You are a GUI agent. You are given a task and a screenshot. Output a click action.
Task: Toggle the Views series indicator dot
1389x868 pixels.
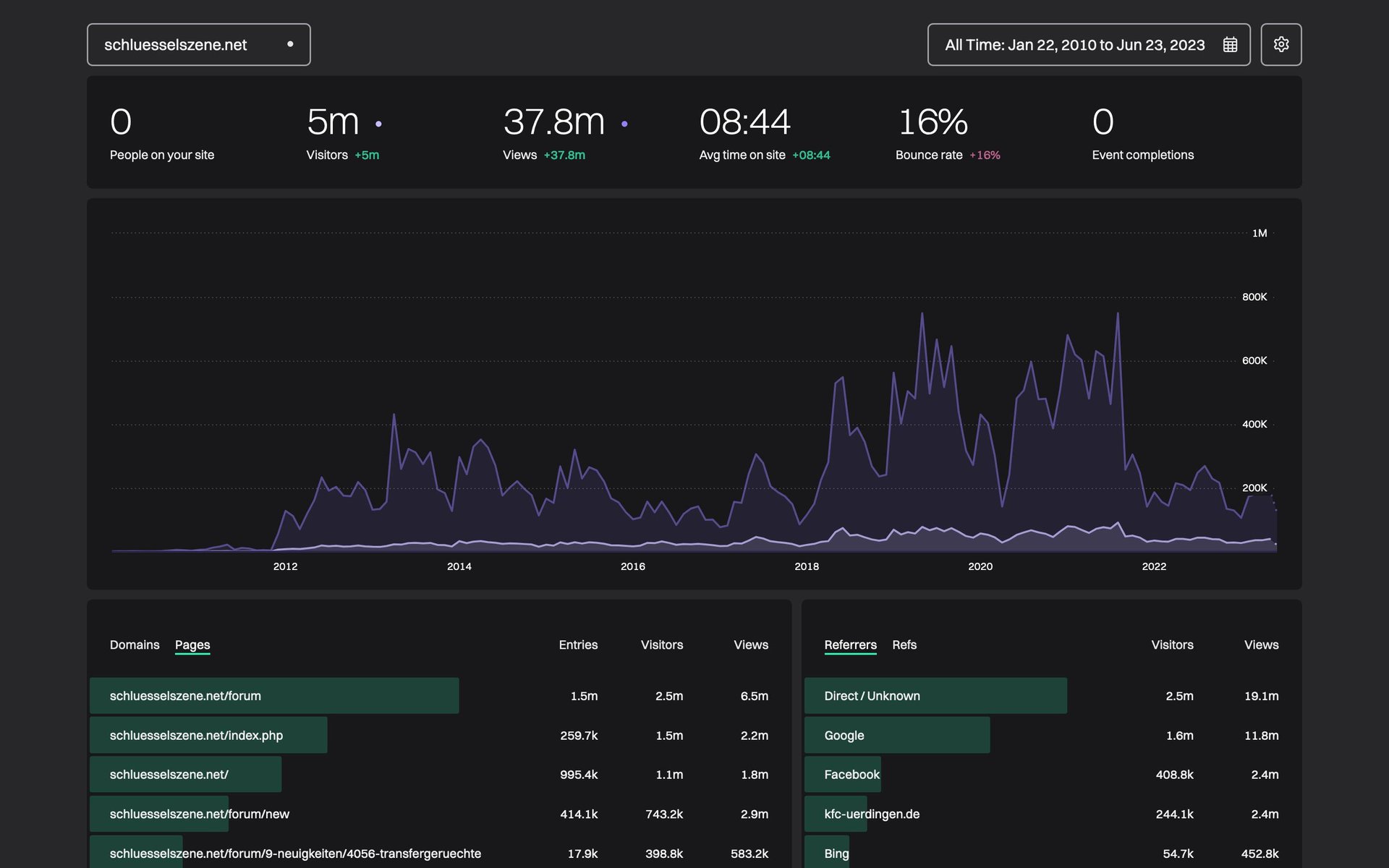[626, 123]
